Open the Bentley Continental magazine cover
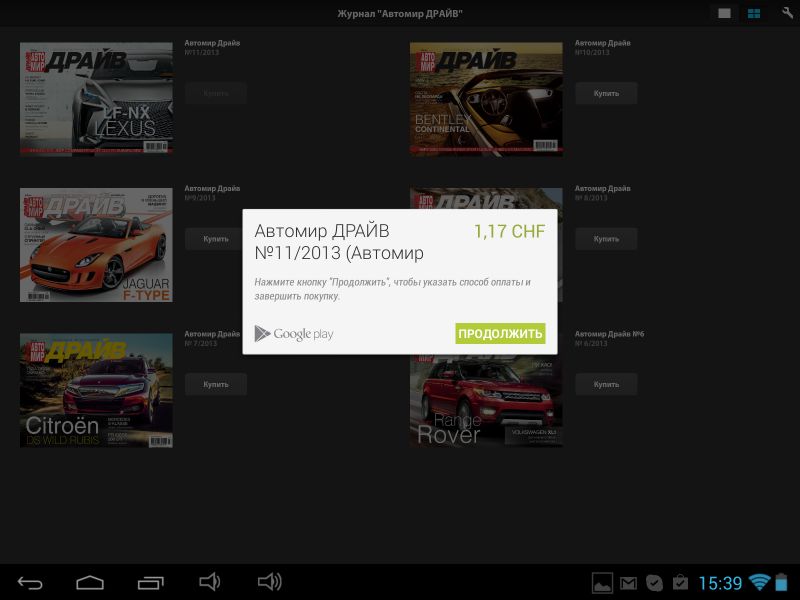Viewport: 800px width, 600px height. click(486, 99)
